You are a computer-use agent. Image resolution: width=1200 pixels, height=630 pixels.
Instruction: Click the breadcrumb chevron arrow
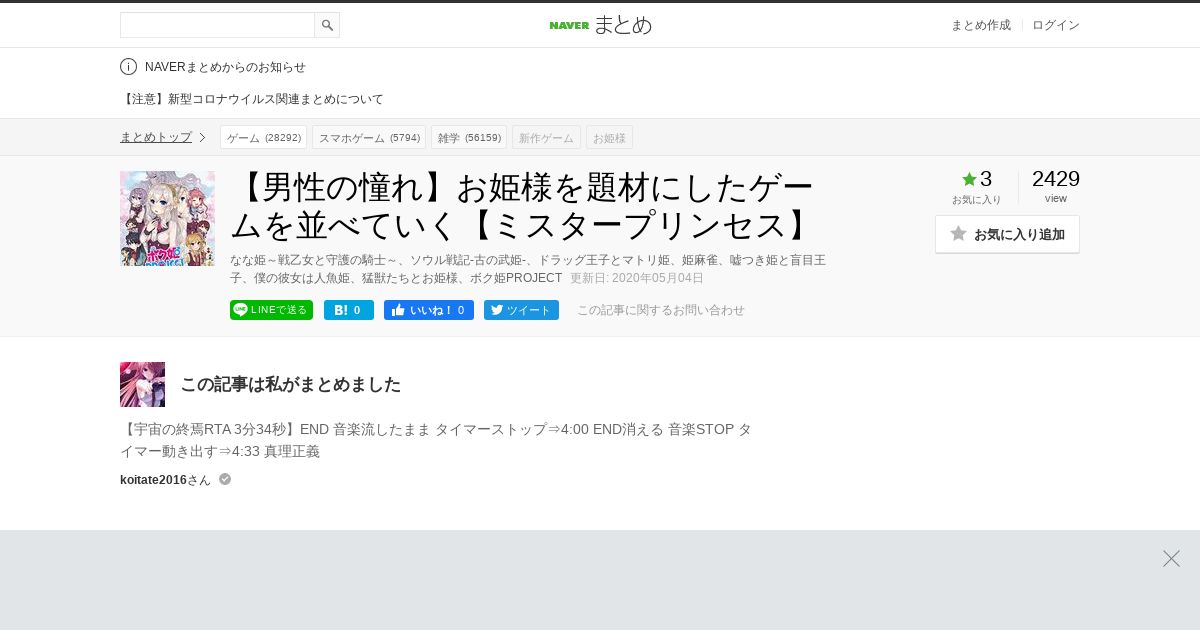point(202,137)
